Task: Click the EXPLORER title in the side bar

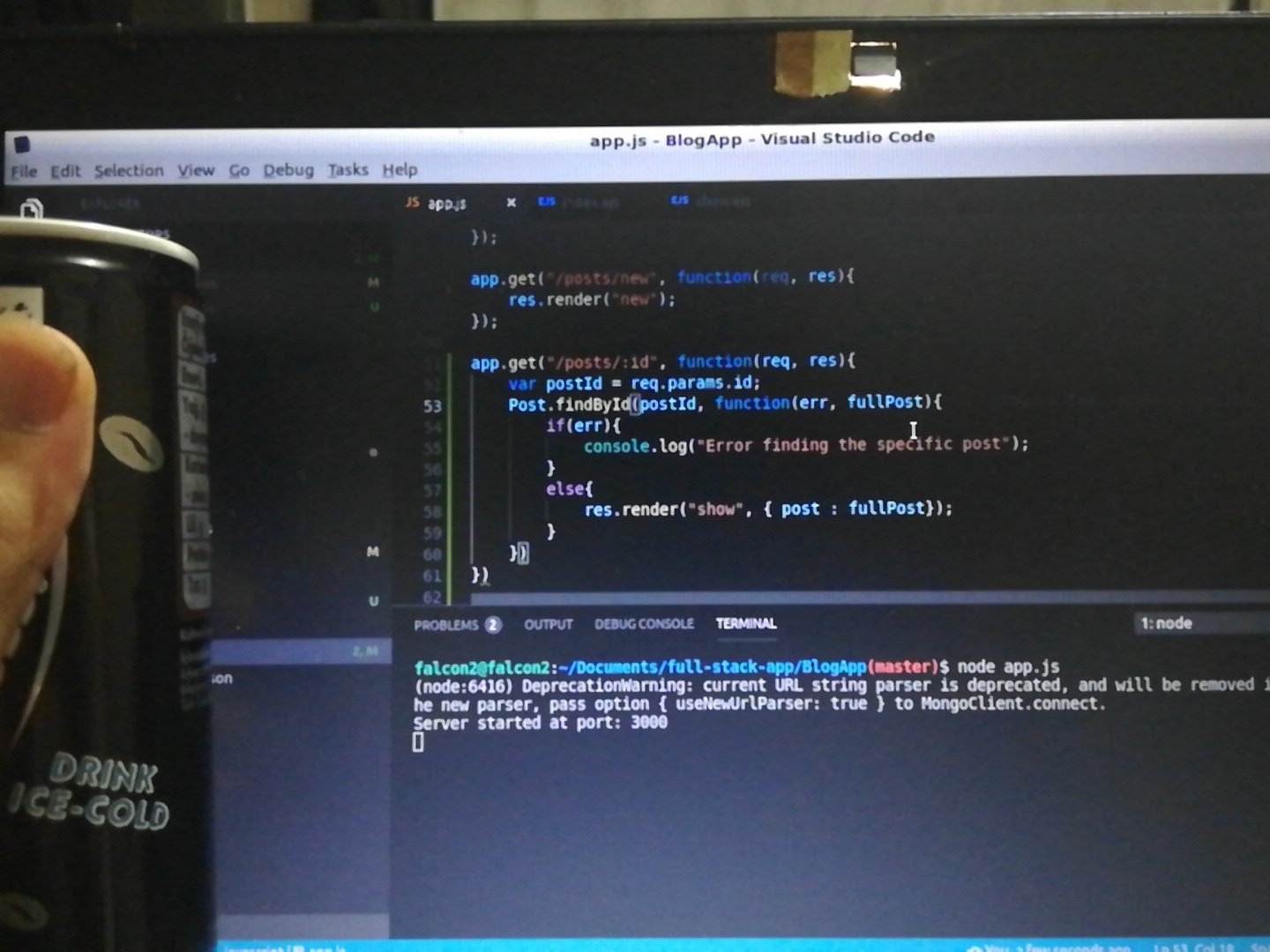Action: click(109, 204)
